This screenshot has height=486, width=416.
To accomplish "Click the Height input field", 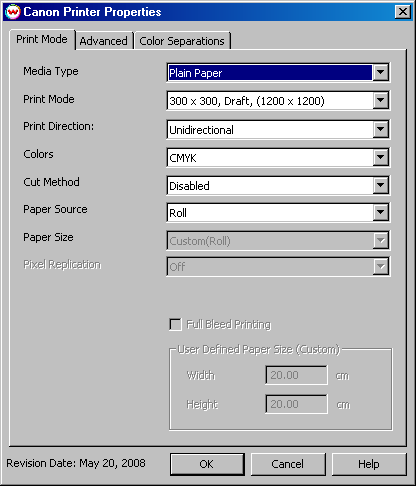I will [296, 404].
